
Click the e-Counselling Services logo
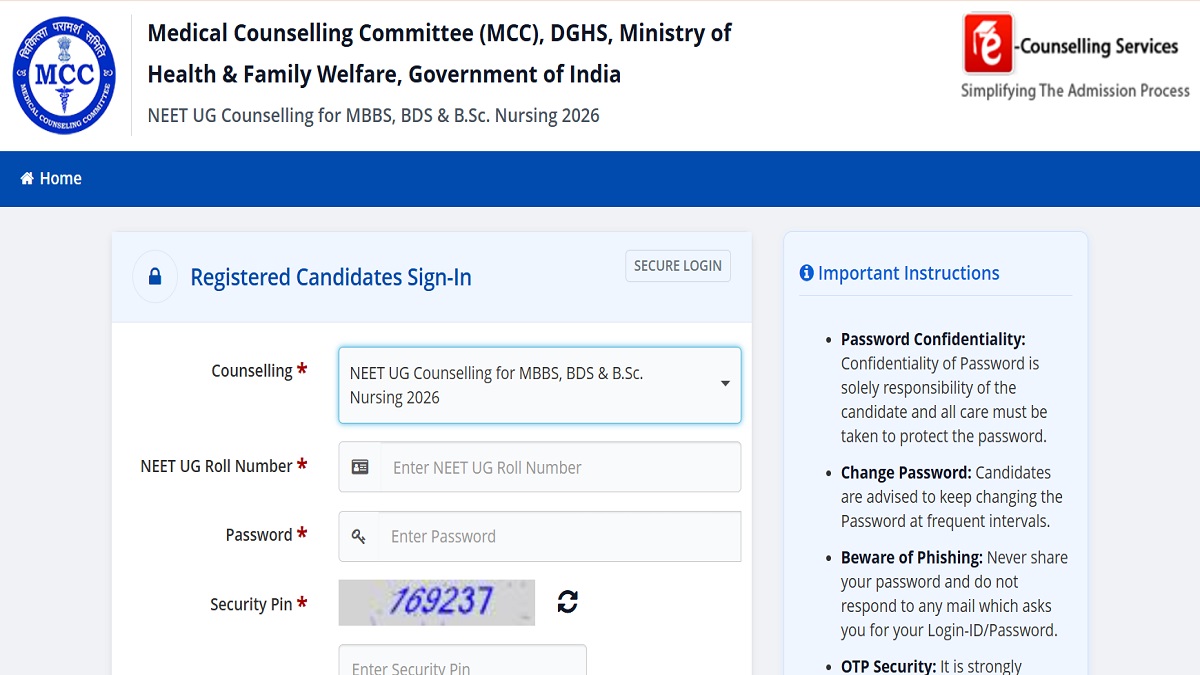1075,56
